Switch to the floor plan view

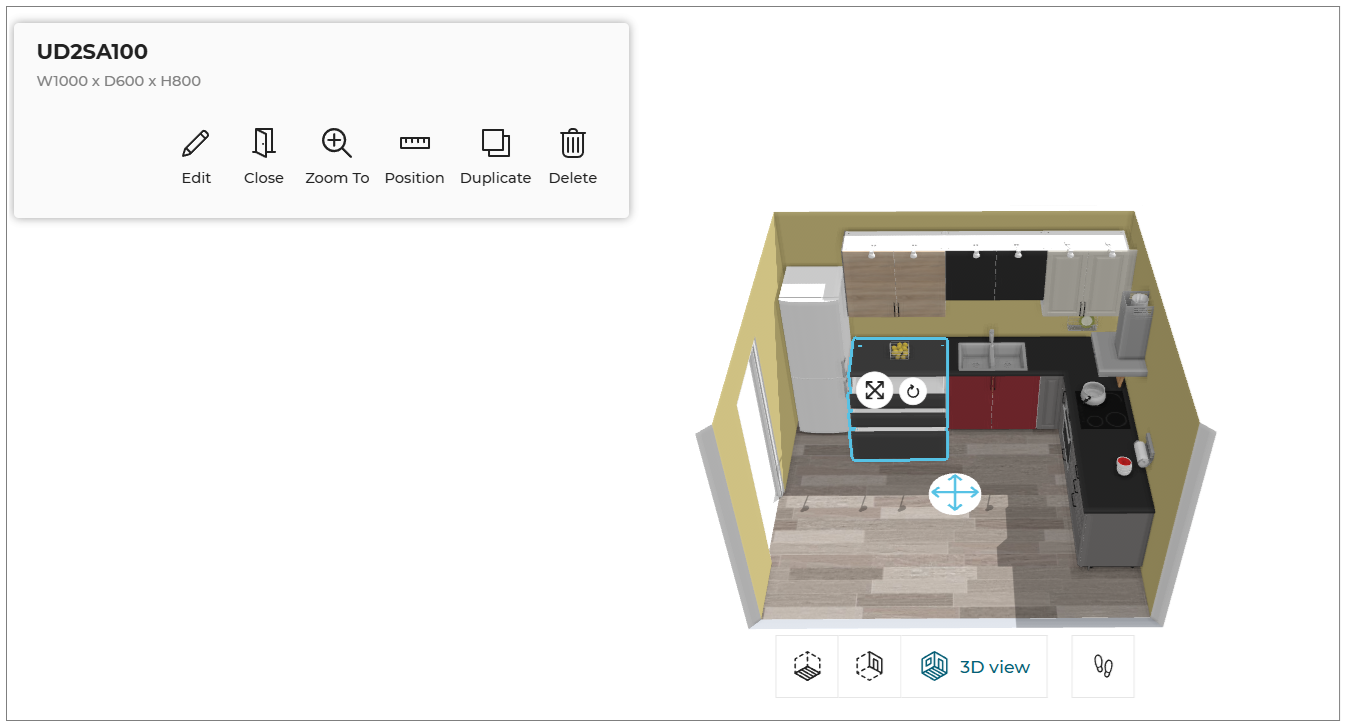click(807, 666)
